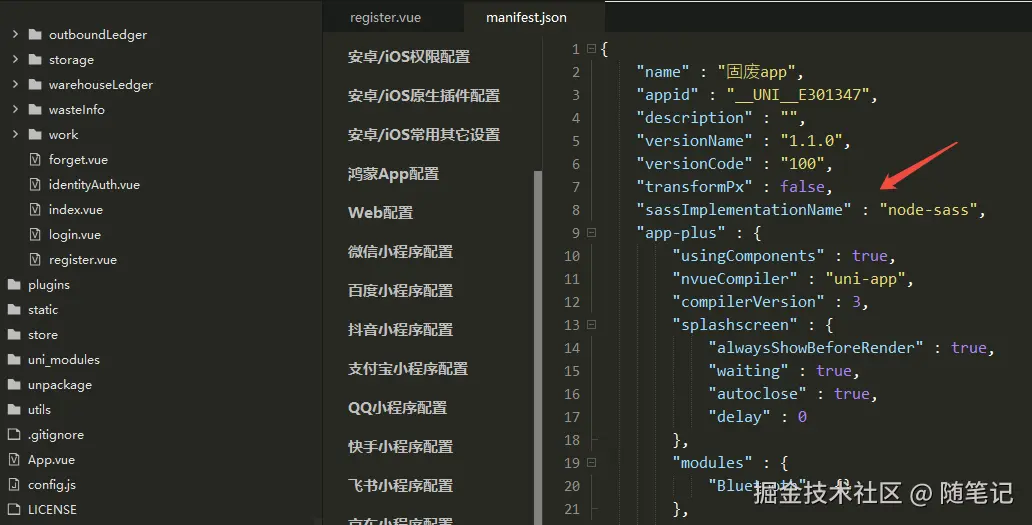Collapse the root JSON object fold on line 1
1032x525 pixels.
[591, 49]
